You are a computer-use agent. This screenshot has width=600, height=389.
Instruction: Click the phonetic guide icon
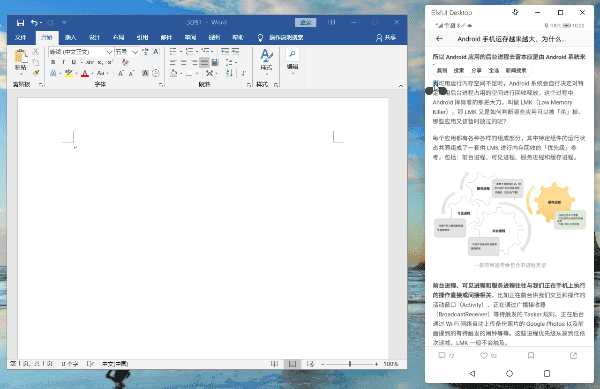pyautogui.click(x=145, y=51)
